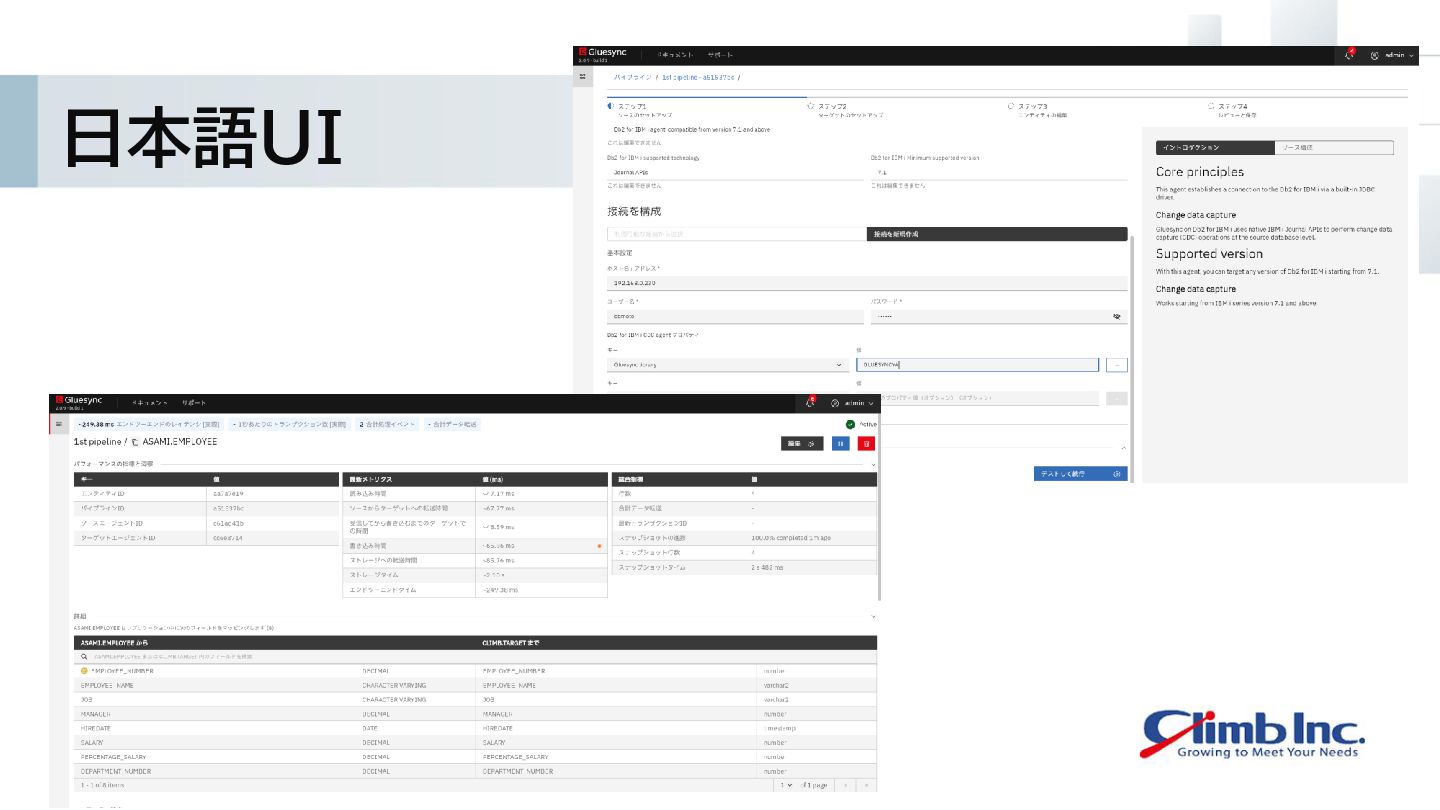Open documentation menu in pipeline setup window
This screenshot has height=810, width=1440.
[x=675, y=55]
